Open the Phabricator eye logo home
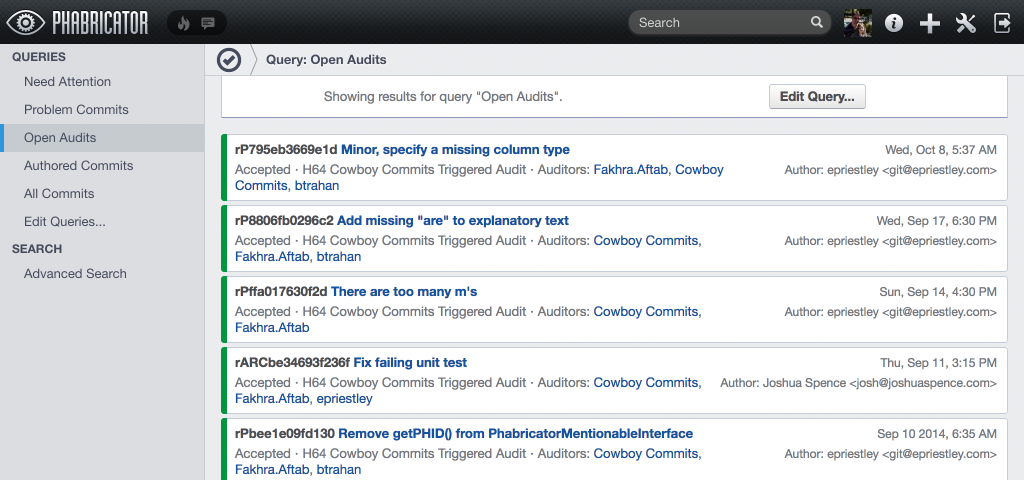Image resolution: width=1024 pixels, height=480 pixels. pos(78,22)
